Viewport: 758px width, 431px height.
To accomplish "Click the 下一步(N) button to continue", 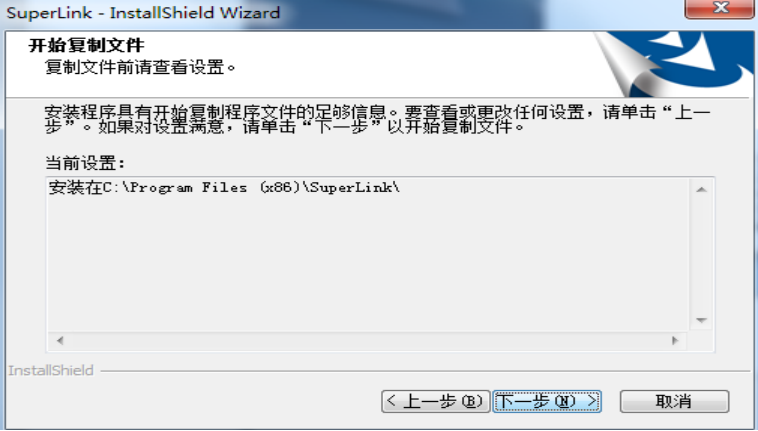I will 547,401.
